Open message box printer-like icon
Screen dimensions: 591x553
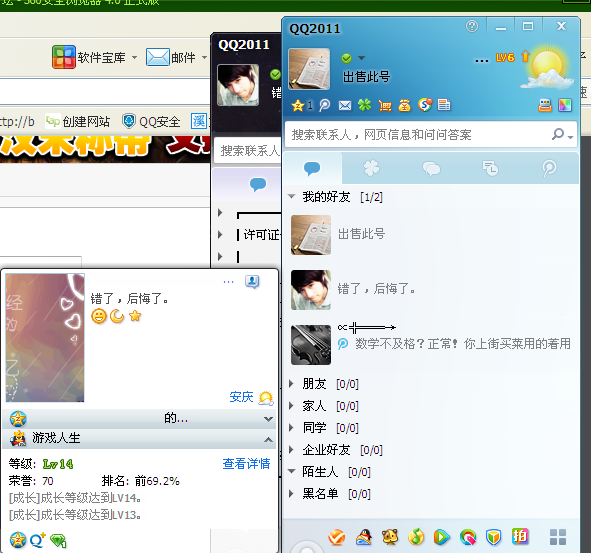coord(545,105)
